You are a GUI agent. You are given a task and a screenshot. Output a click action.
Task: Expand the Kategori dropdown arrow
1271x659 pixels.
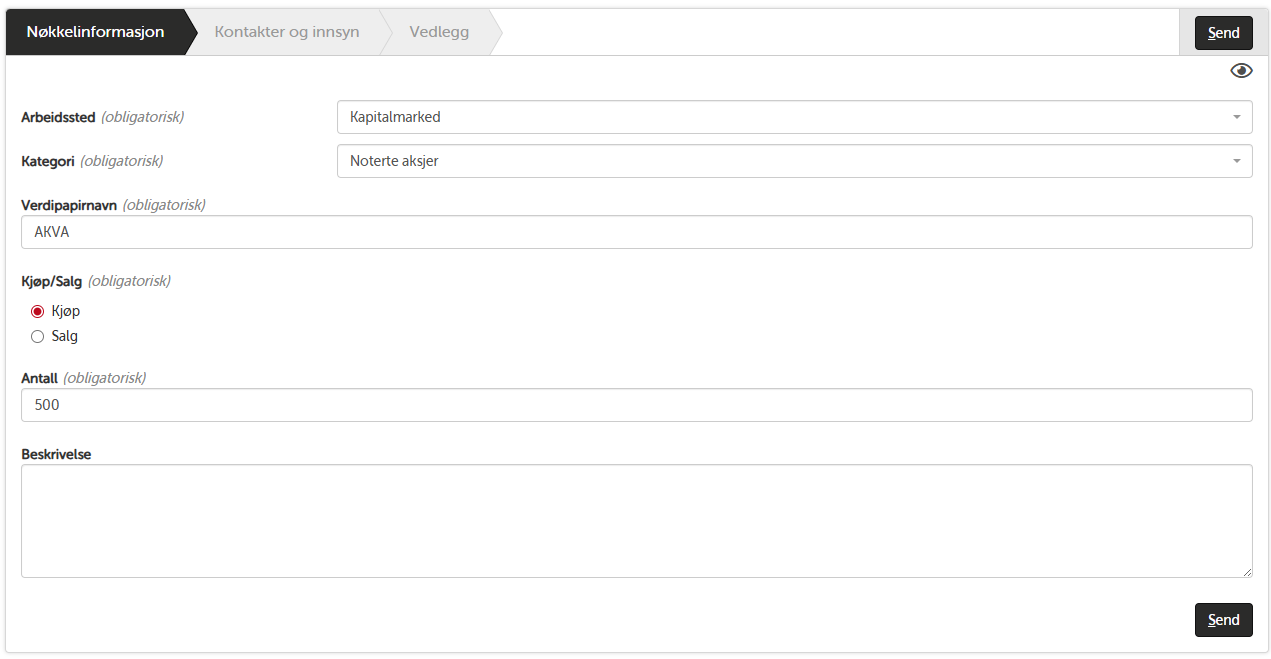pos(1237,161)
